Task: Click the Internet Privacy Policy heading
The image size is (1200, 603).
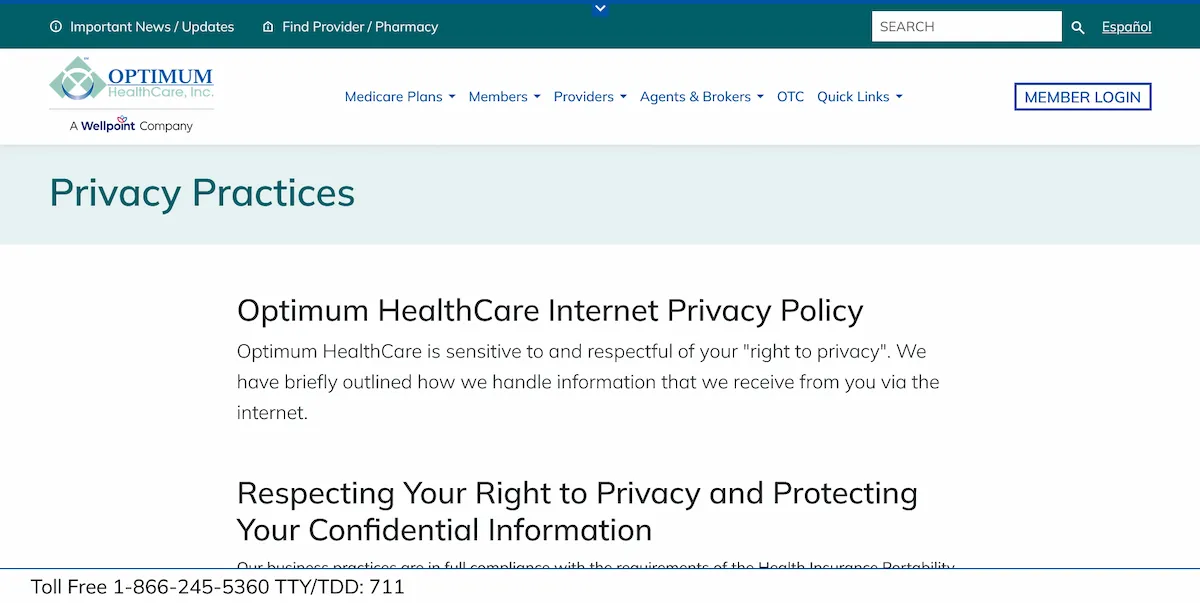Action: (x=550, y=311)
